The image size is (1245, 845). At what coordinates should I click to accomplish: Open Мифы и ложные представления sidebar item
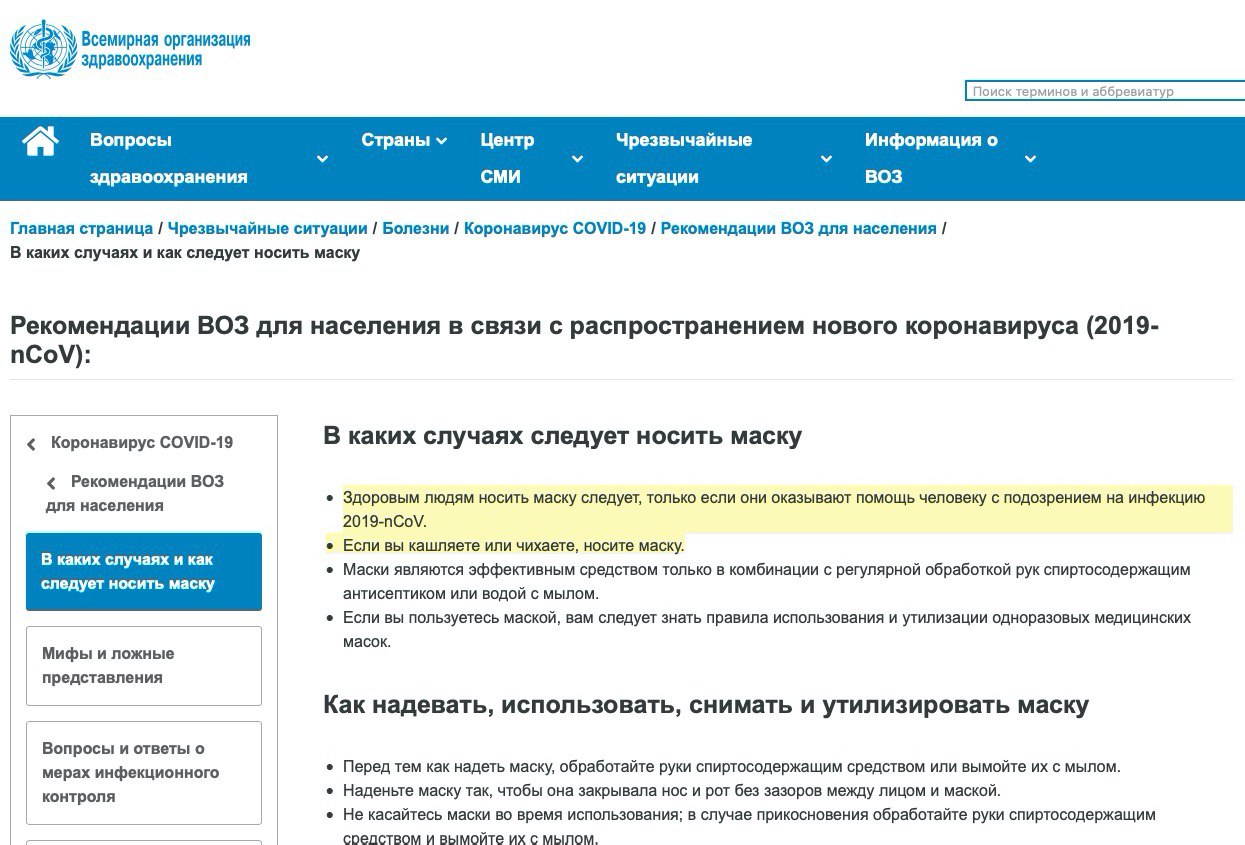coord(144,666)
